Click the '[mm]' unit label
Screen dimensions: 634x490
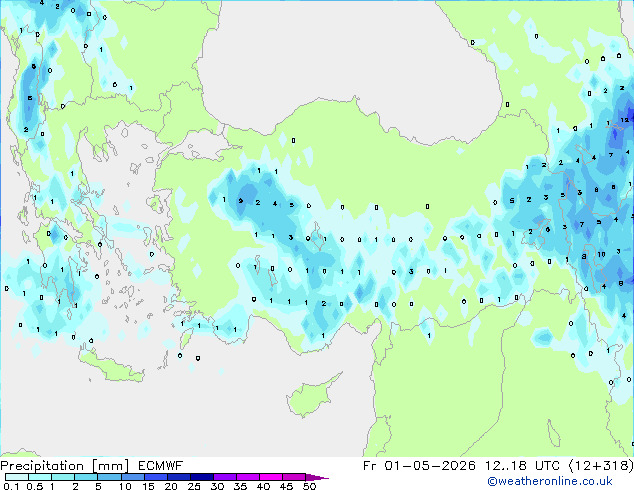[110, 466]
